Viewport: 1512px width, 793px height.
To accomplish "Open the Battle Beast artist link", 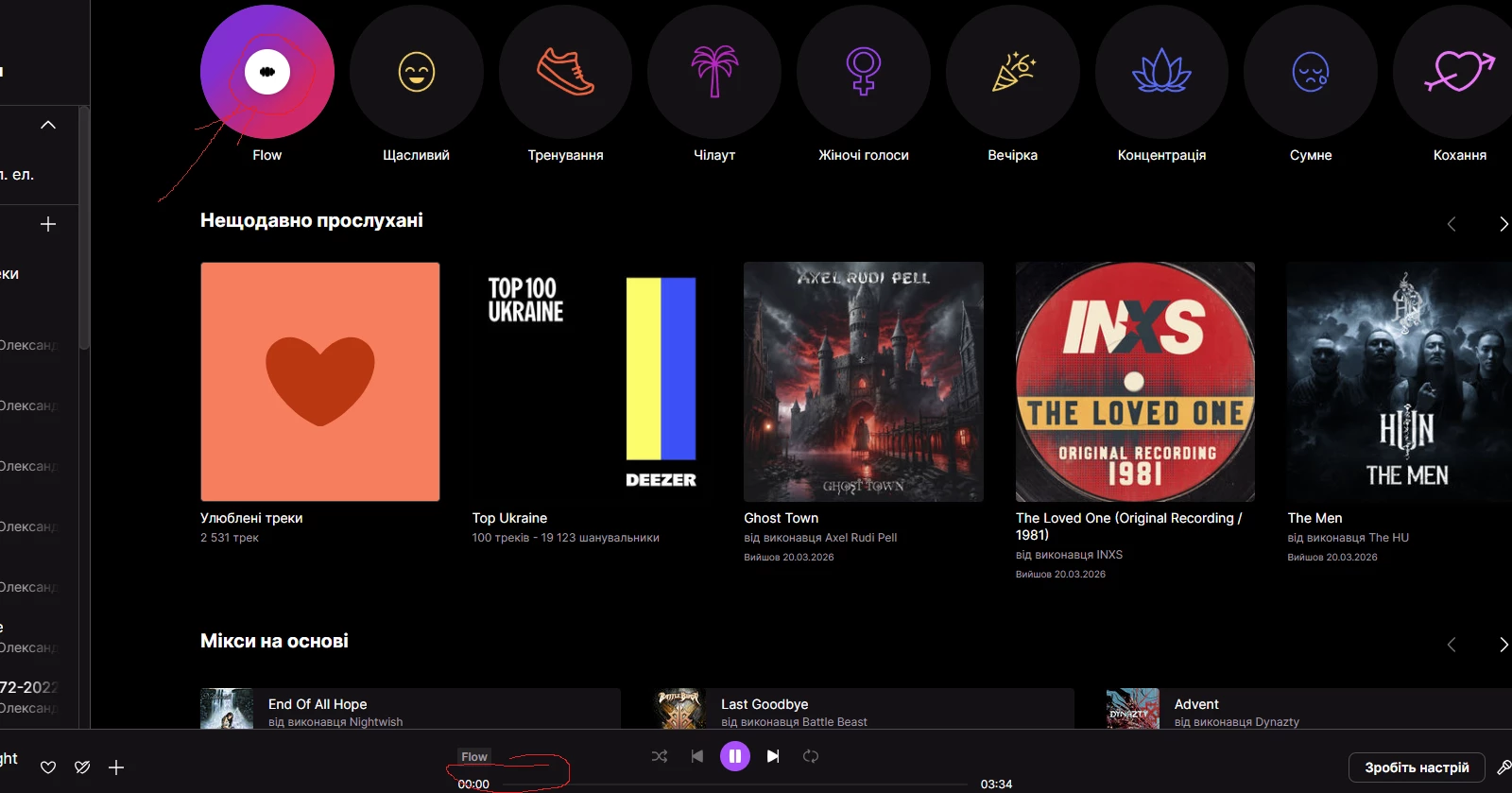I will pos(834,722).
